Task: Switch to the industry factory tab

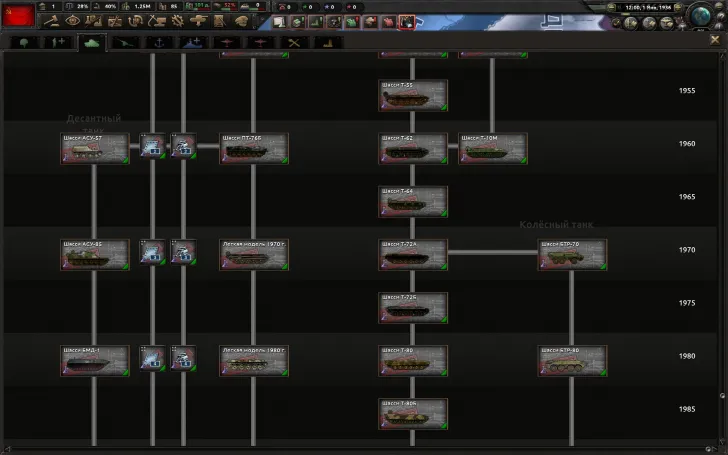Action: (328, 43)
